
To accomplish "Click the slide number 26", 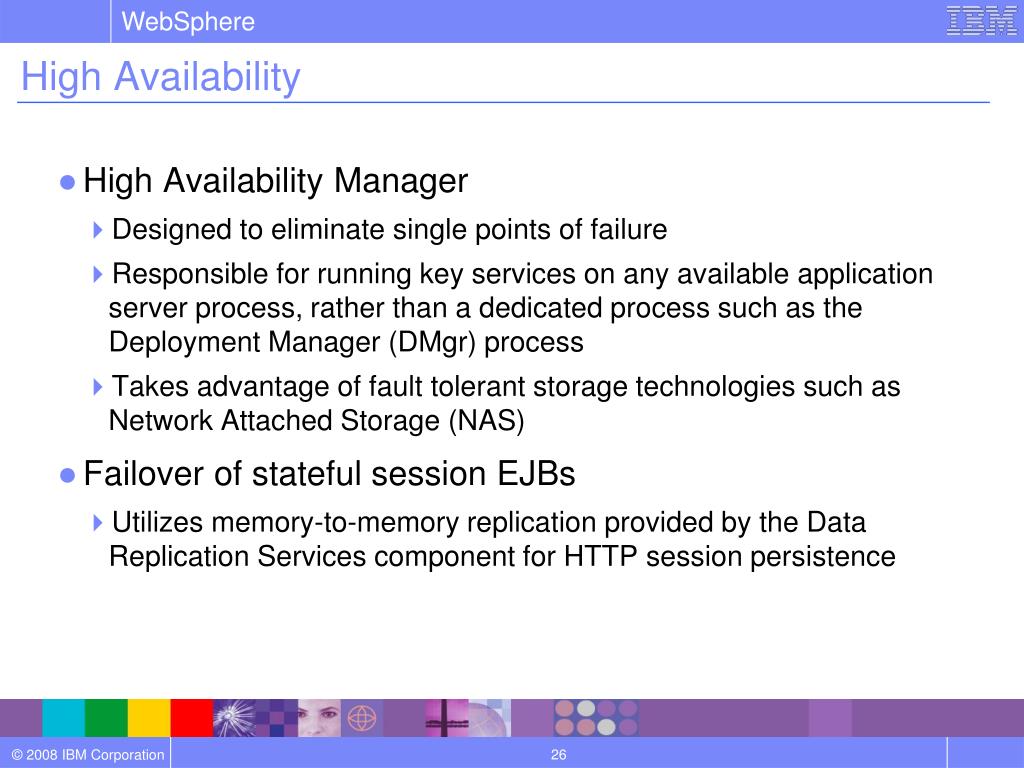I will coord(558,755).
